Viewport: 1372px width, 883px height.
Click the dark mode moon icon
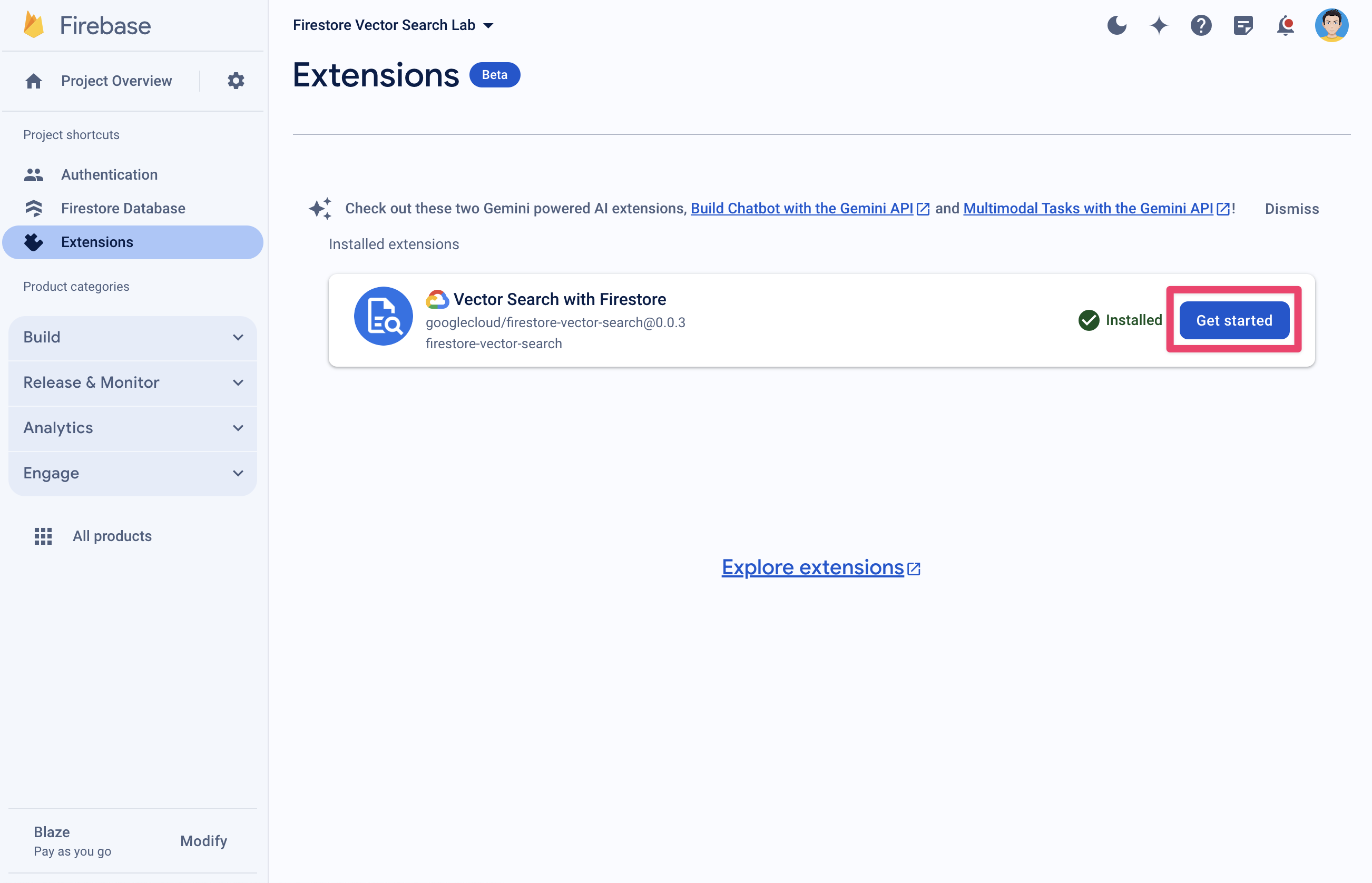[x=1117, y=25]
